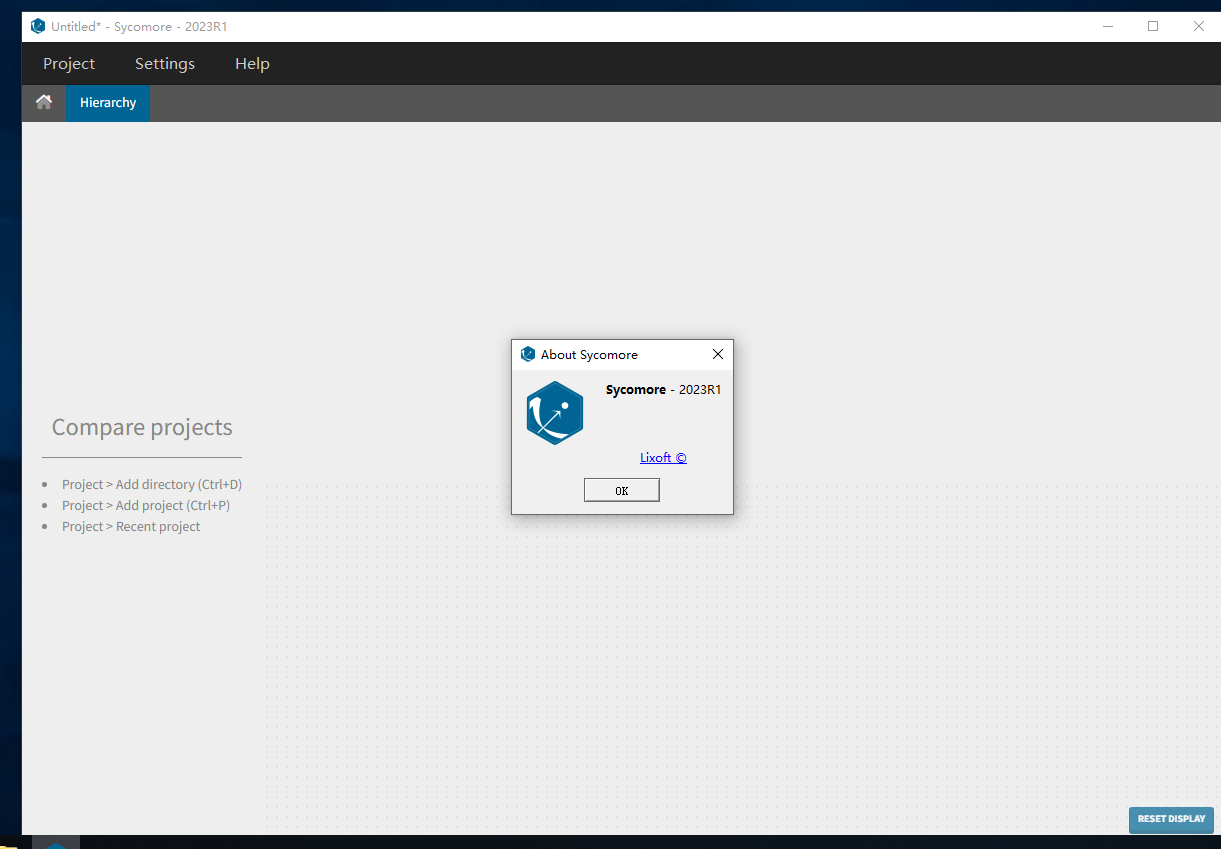The height and width of the screenshot is (849, 1221).
Task: Click the 'Project > Recent project' hint
Action: tap(131, 526)
